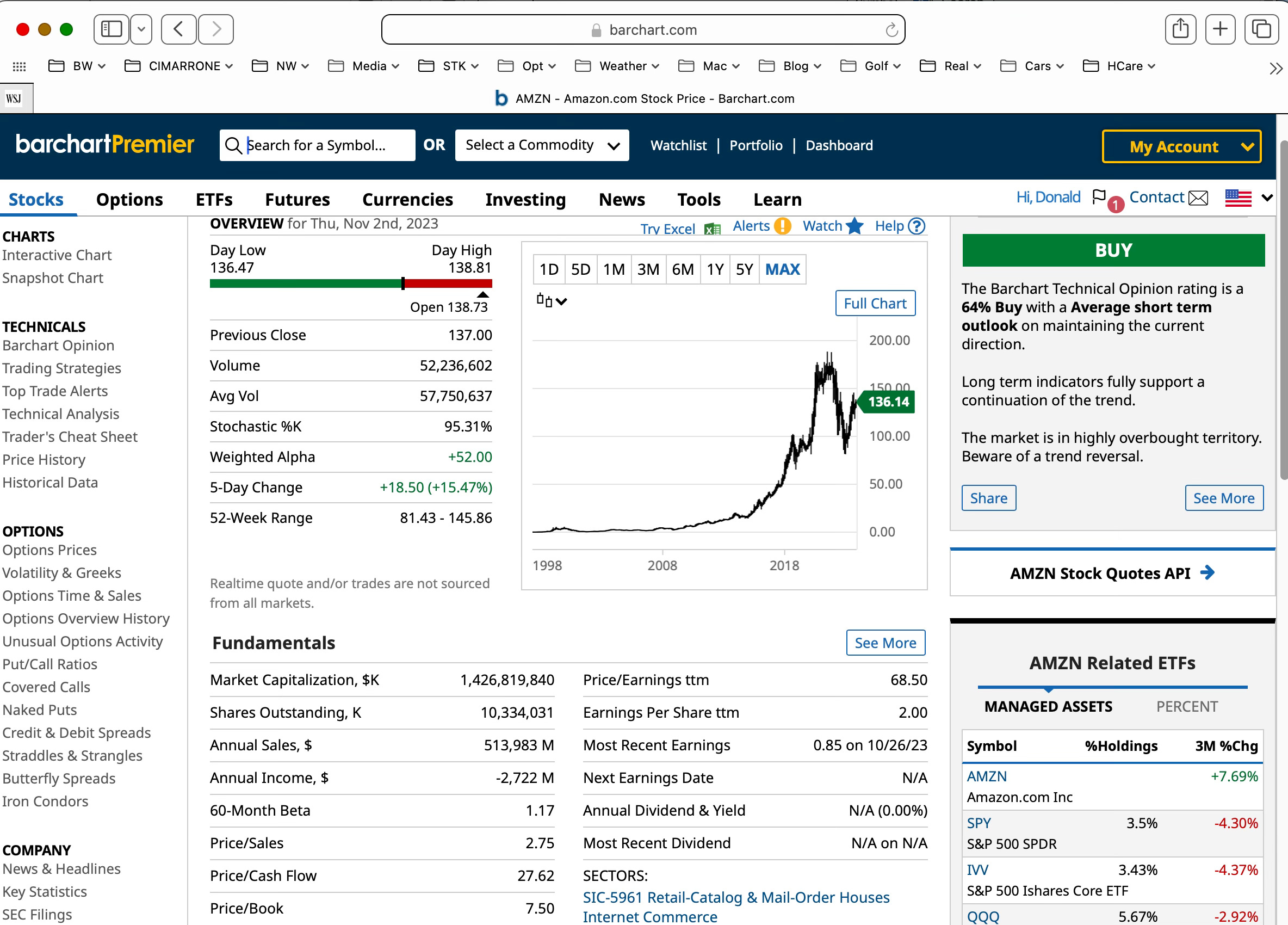
Task: Switch to the Stocks menu tab
Action: pyautogui.click(x=36, y=200)
